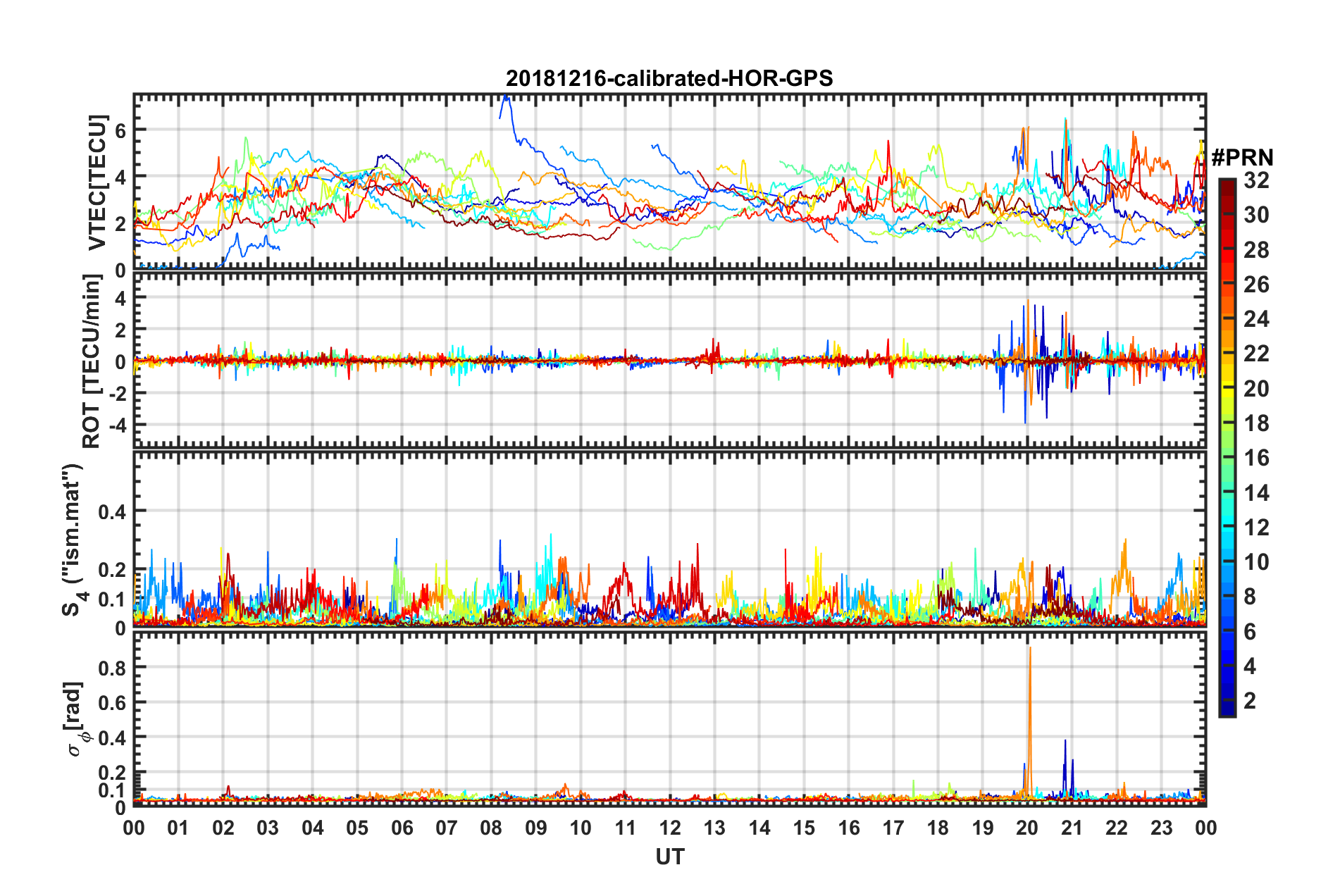Click x-axis hour tick "11"
1340x896 pixels.
[x=625, y=828]
